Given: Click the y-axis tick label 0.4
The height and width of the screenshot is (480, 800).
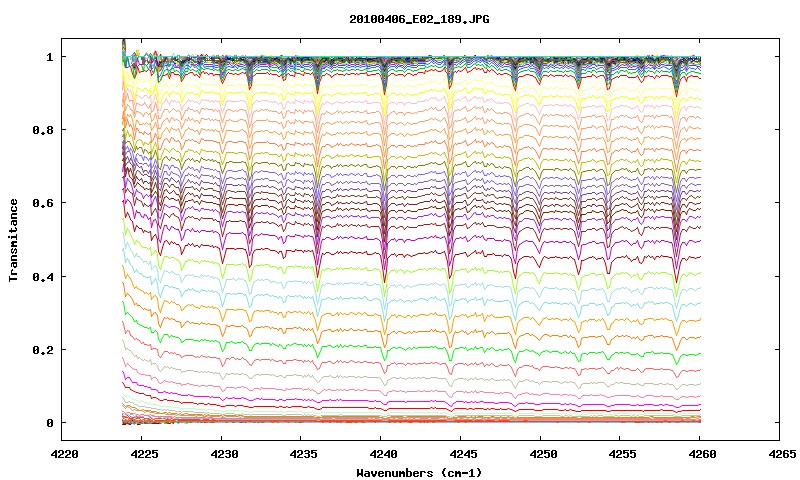Looking at the screenshot, I should pos(43,276).
